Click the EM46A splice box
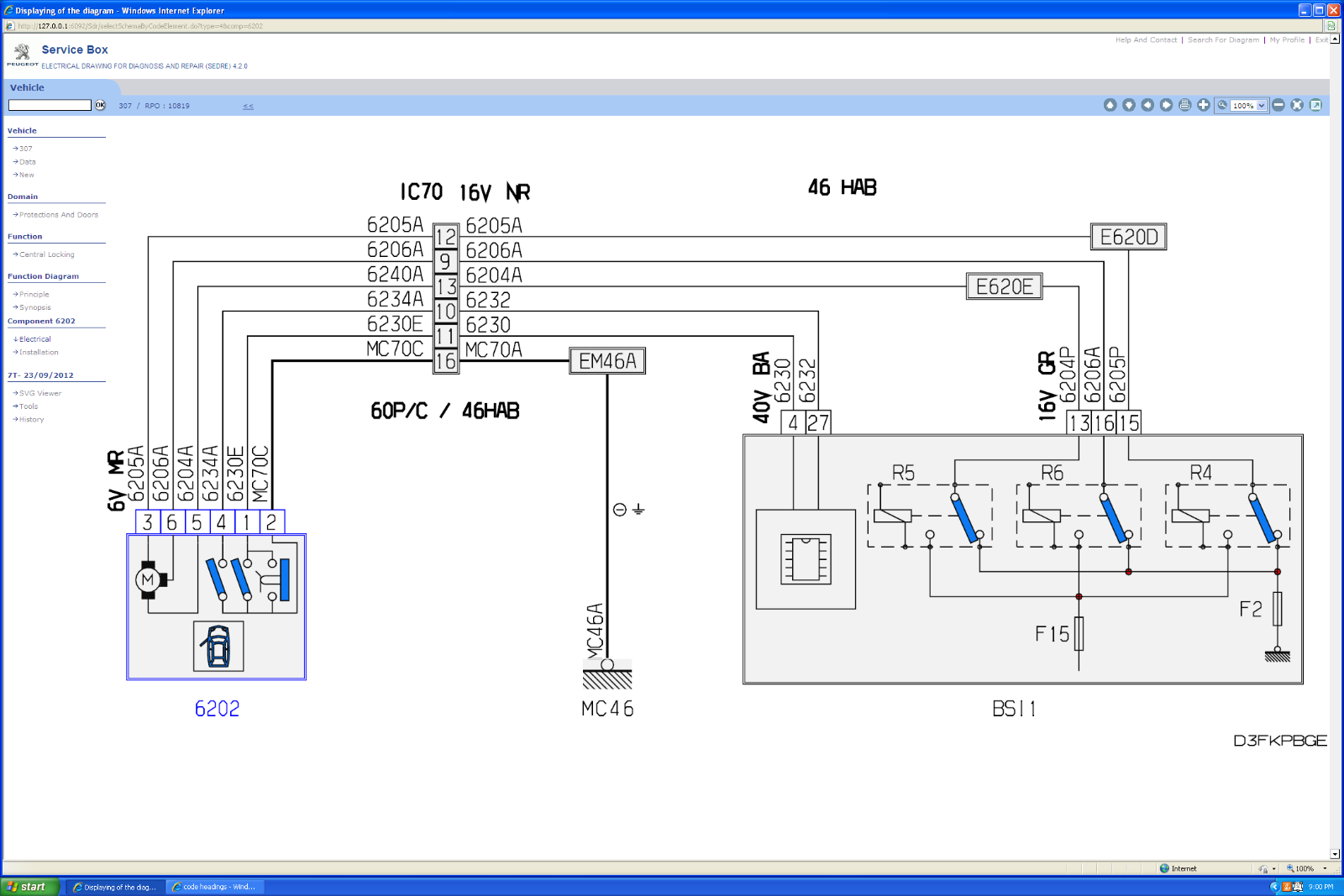Screen dimensions: 1344x896 (x=607, y=361)
